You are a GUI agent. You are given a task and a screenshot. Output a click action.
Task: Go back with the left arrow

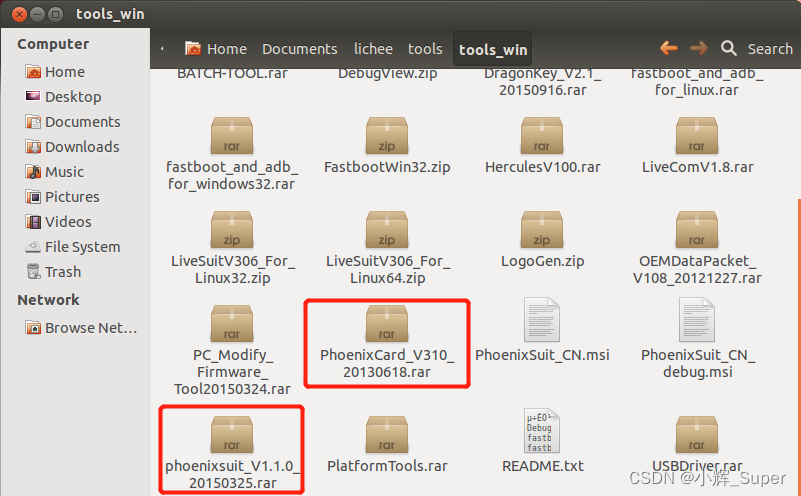(x=669, y=49)
